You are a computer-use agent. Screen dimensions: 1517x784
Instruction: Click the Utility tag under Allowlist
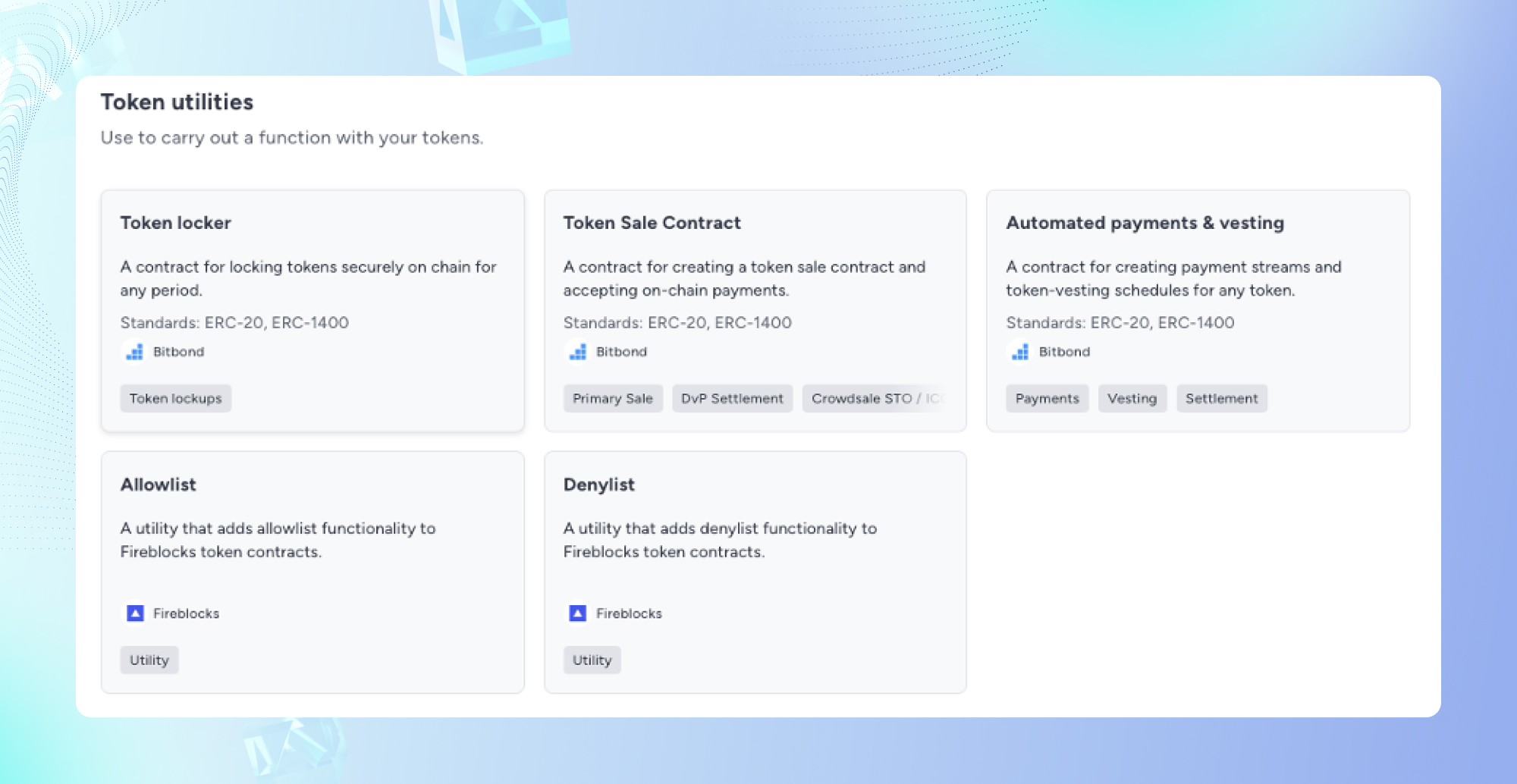[x=149, y=660]
